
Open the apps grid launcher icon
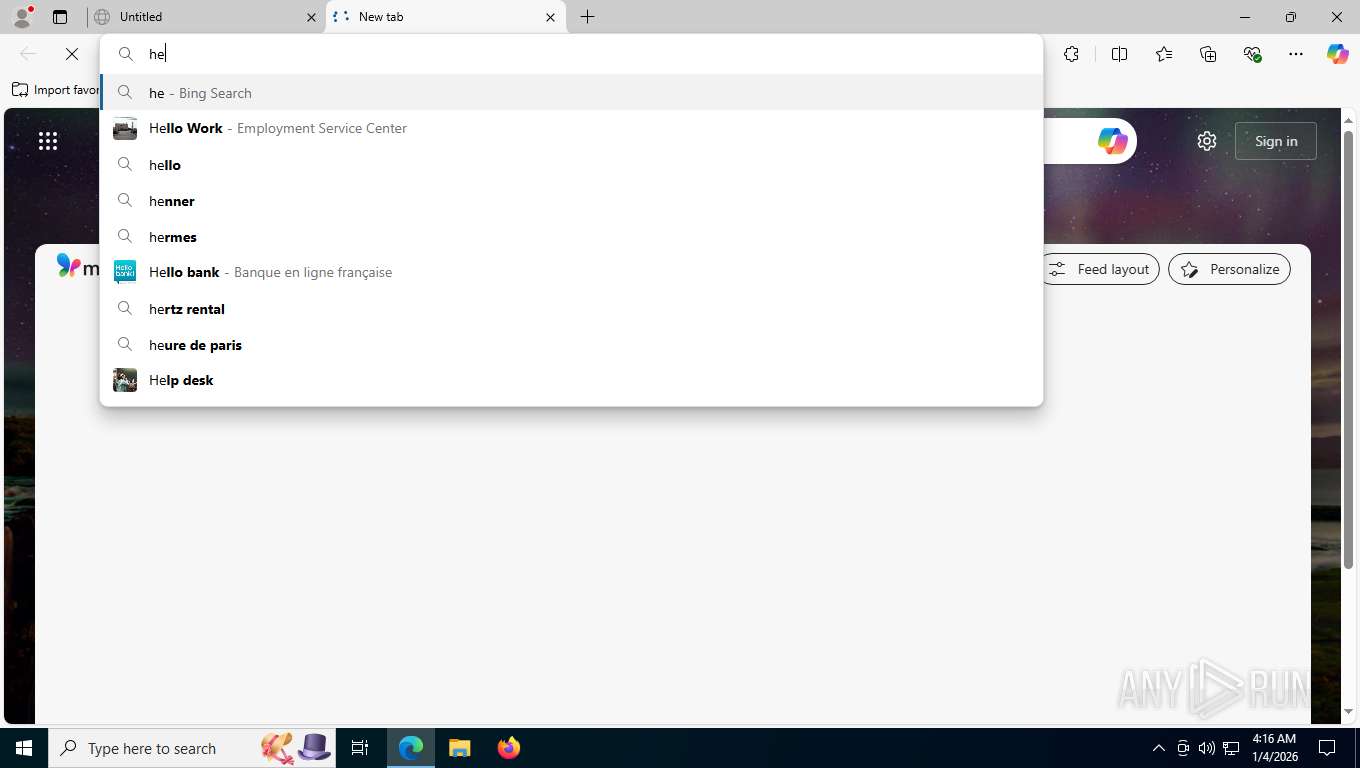(48, 141)
